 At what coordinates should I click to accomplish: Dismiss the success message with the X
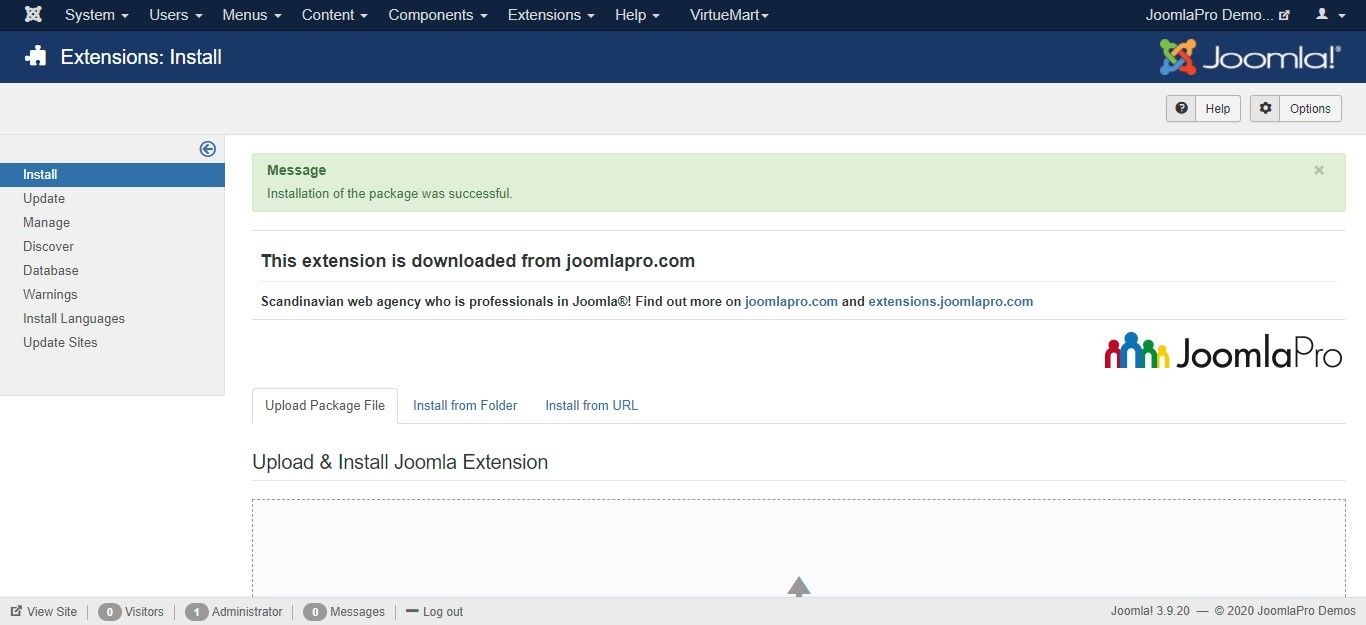1319,170
